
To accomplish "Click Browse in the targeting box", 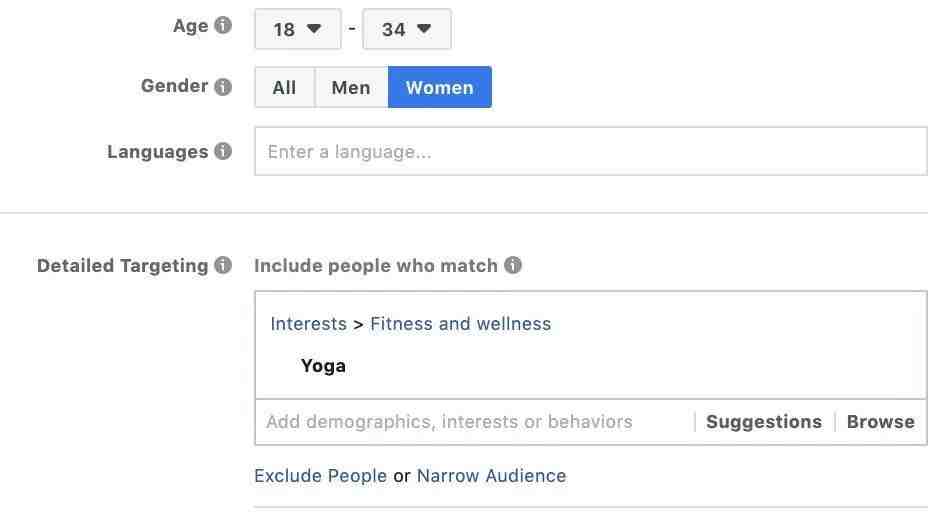I will (x=880, y=422).
